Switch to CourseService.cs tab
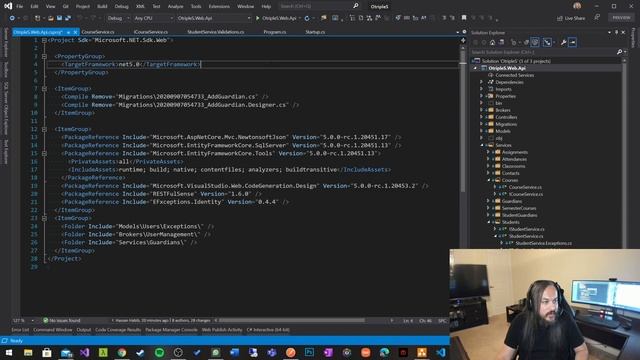 (x=98, y=32)
